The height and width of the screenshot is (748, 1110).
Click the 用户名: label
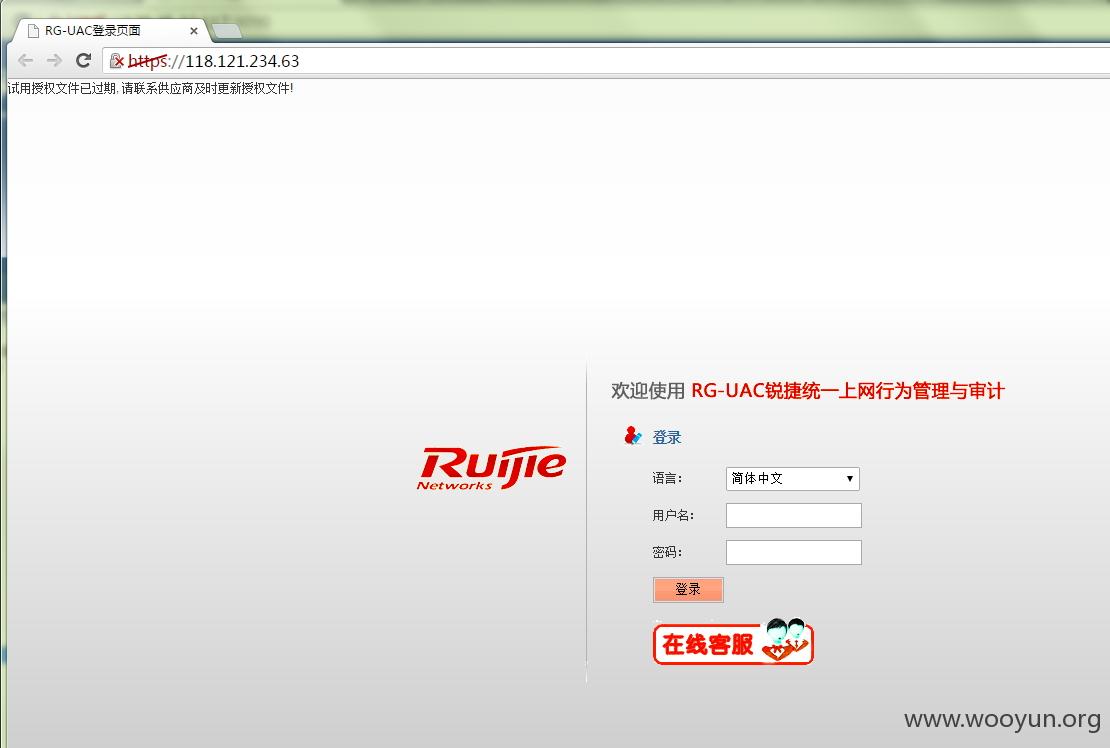[x=673, y=515]
